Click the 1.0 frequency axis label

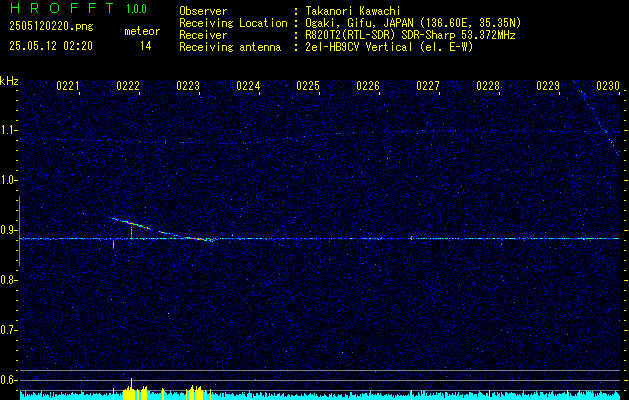(x=8, y=181)
